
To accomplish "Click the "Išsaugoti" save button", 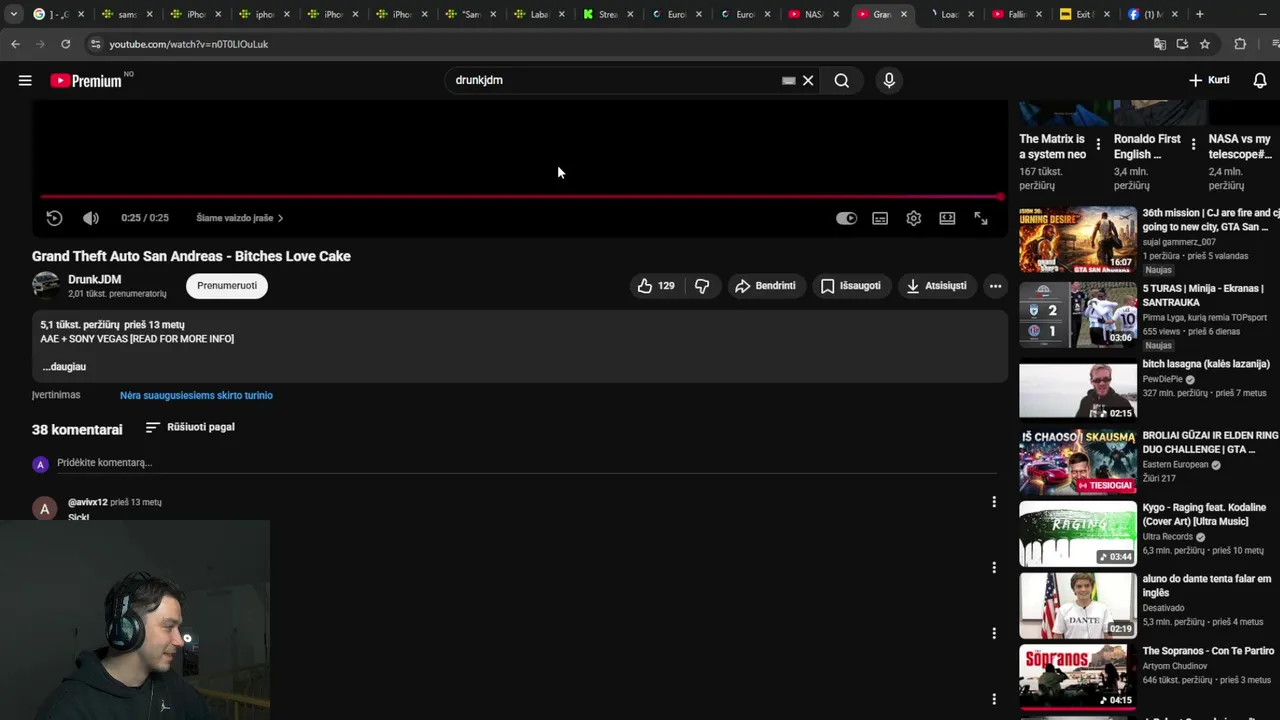I will (x=851, y=286).
